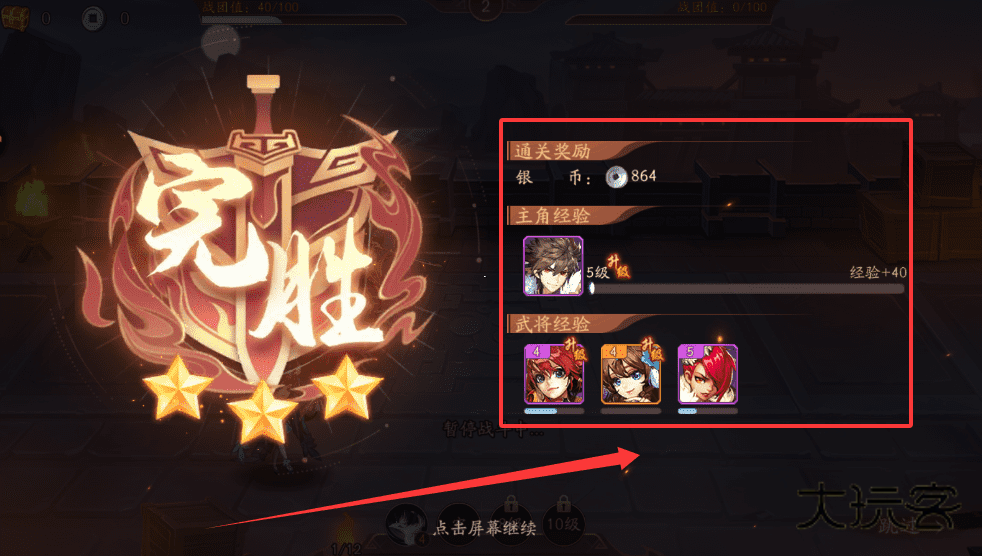Click the copper coin counter icon
The height and width of the screenshot is (556, 982).
[x=94, y=19]
